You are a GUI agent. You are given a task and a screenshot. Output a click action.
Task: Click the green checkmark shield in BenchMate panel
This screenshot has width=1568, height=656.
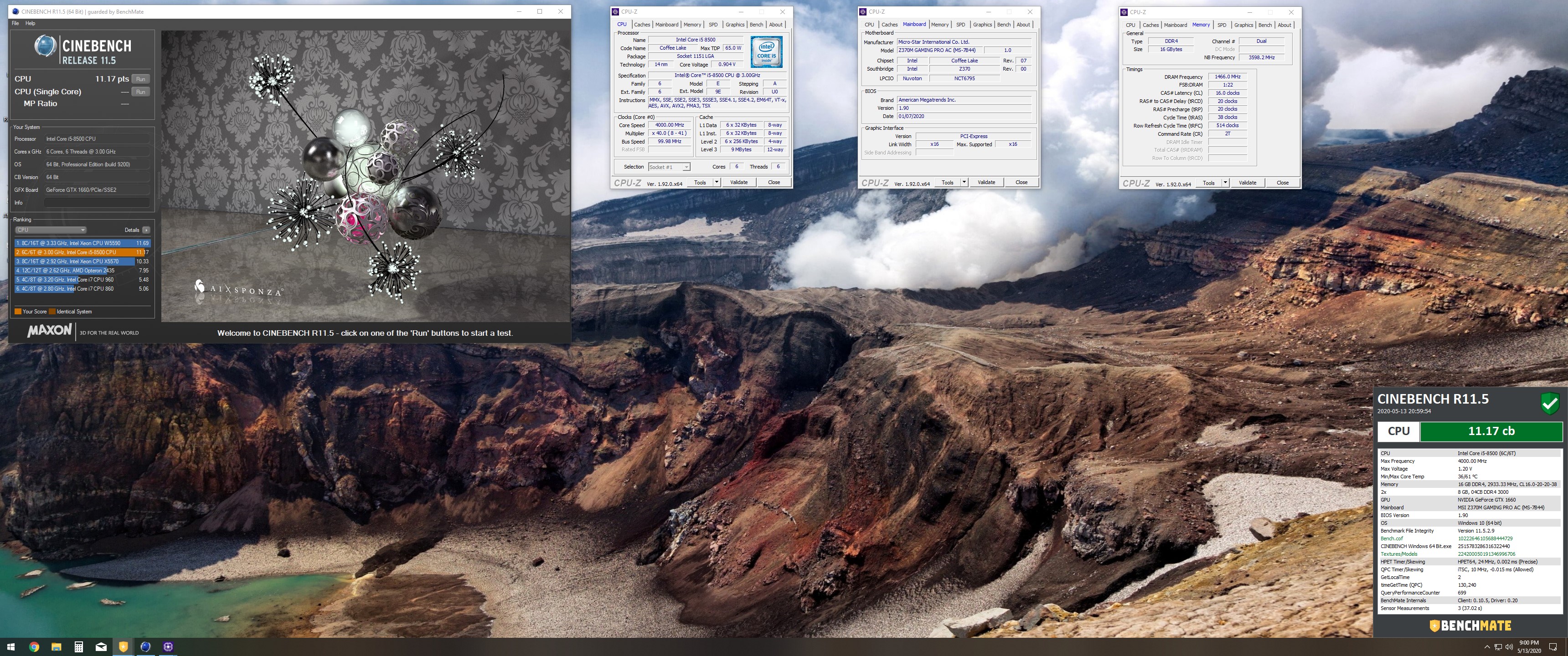point(1550,404)
